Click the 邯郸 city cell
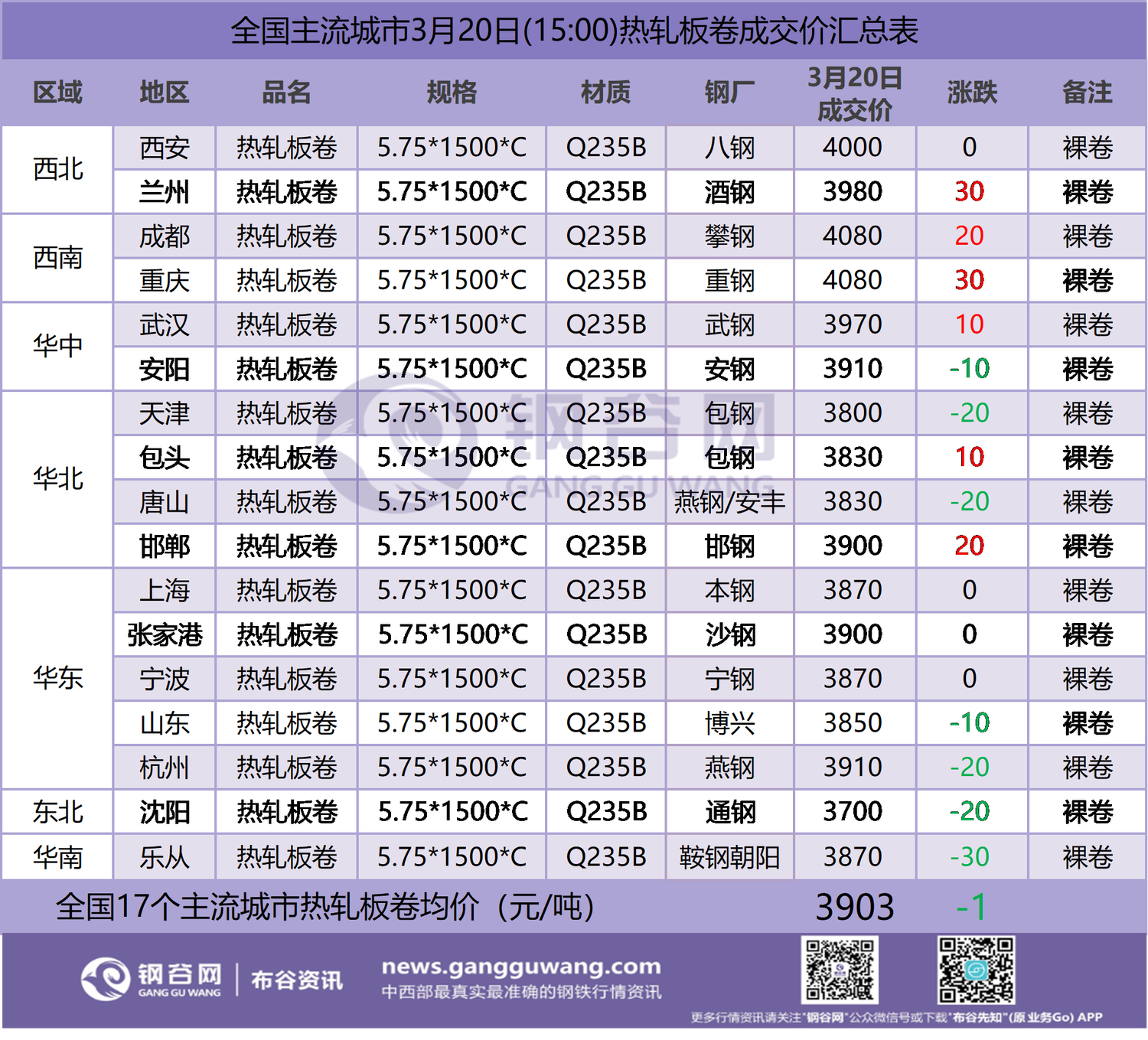1148x1040 pixels. tap(165, 547)
